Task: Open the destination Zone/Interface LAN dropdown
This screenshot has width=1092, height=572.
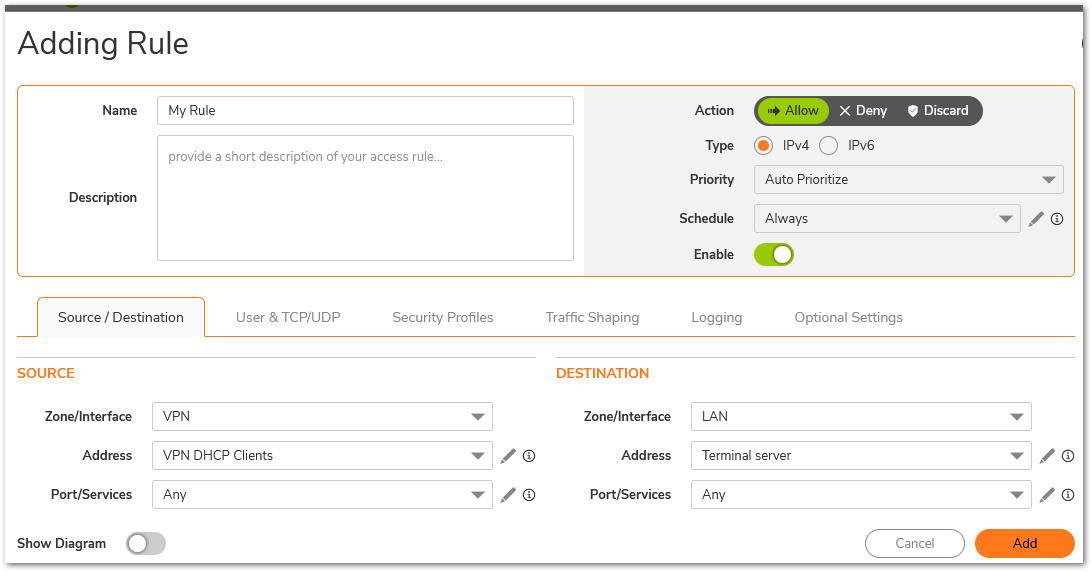Action: (x=861, y=417)
